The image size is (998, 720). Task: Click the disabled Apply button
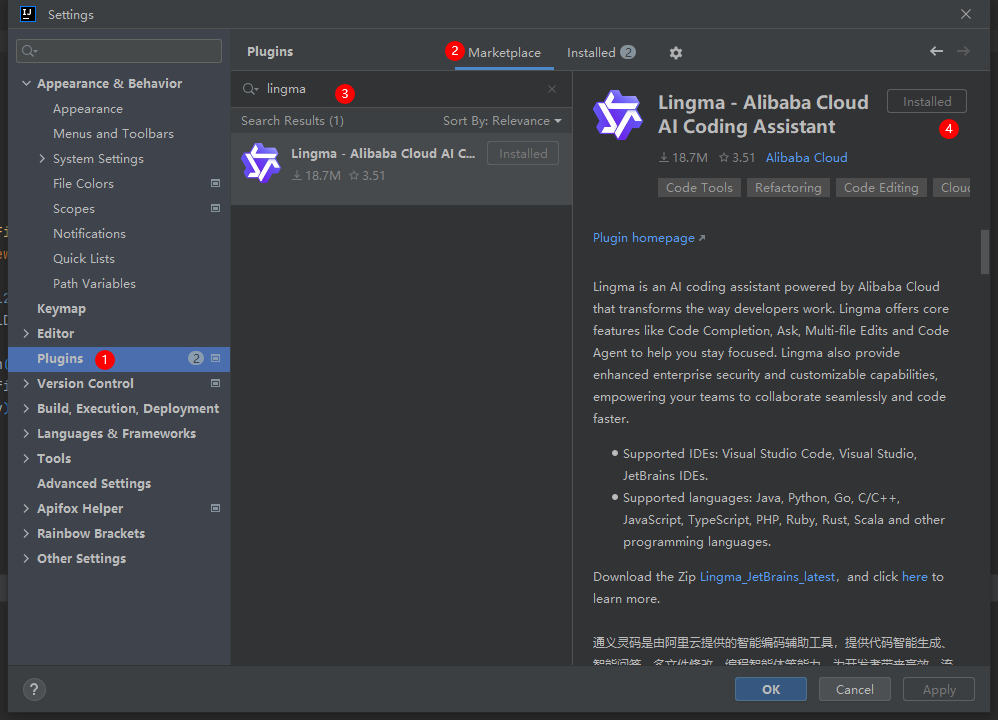click(x=939, y=689)
